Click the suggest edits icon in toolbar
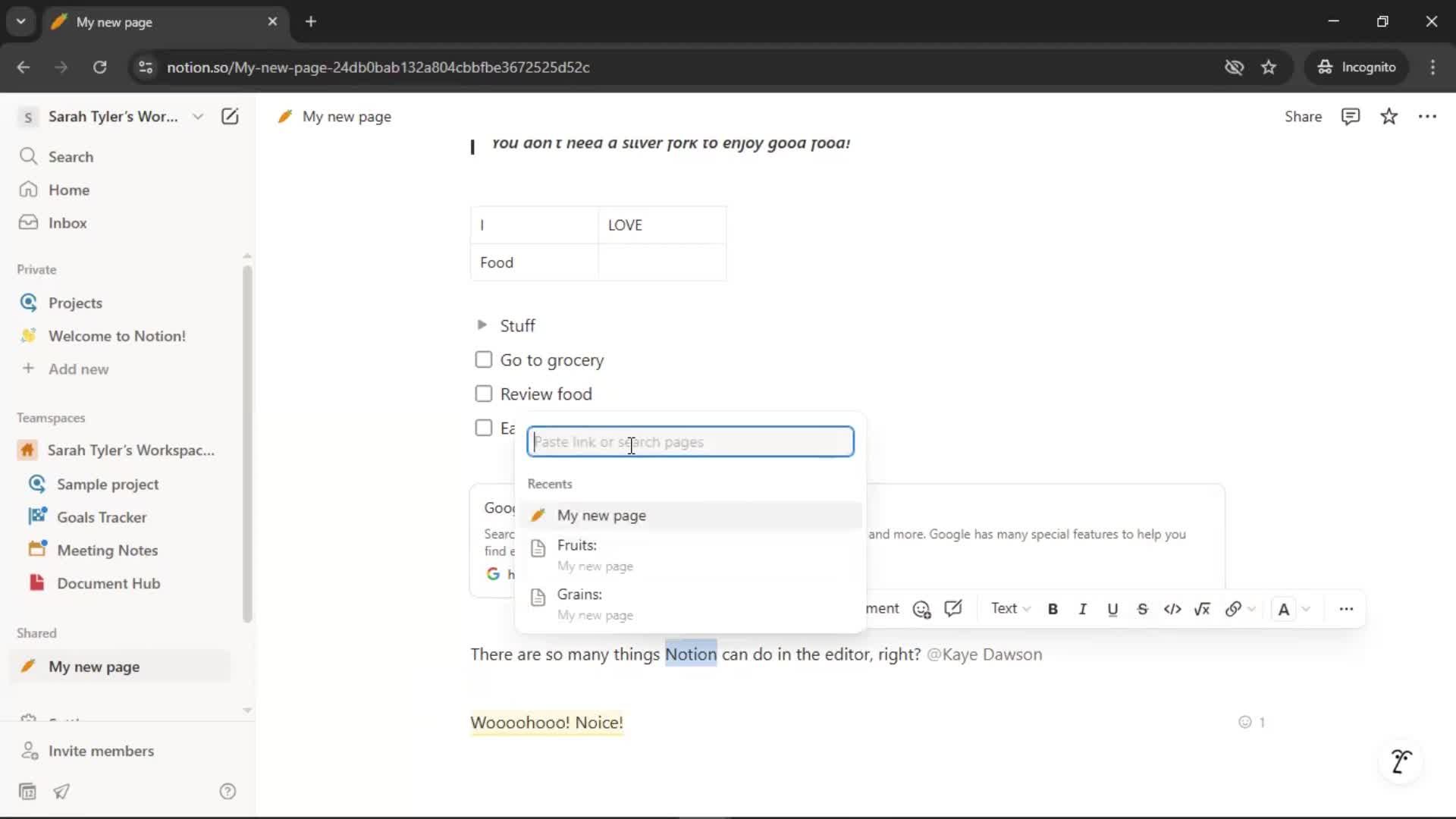 click(953, 609)
